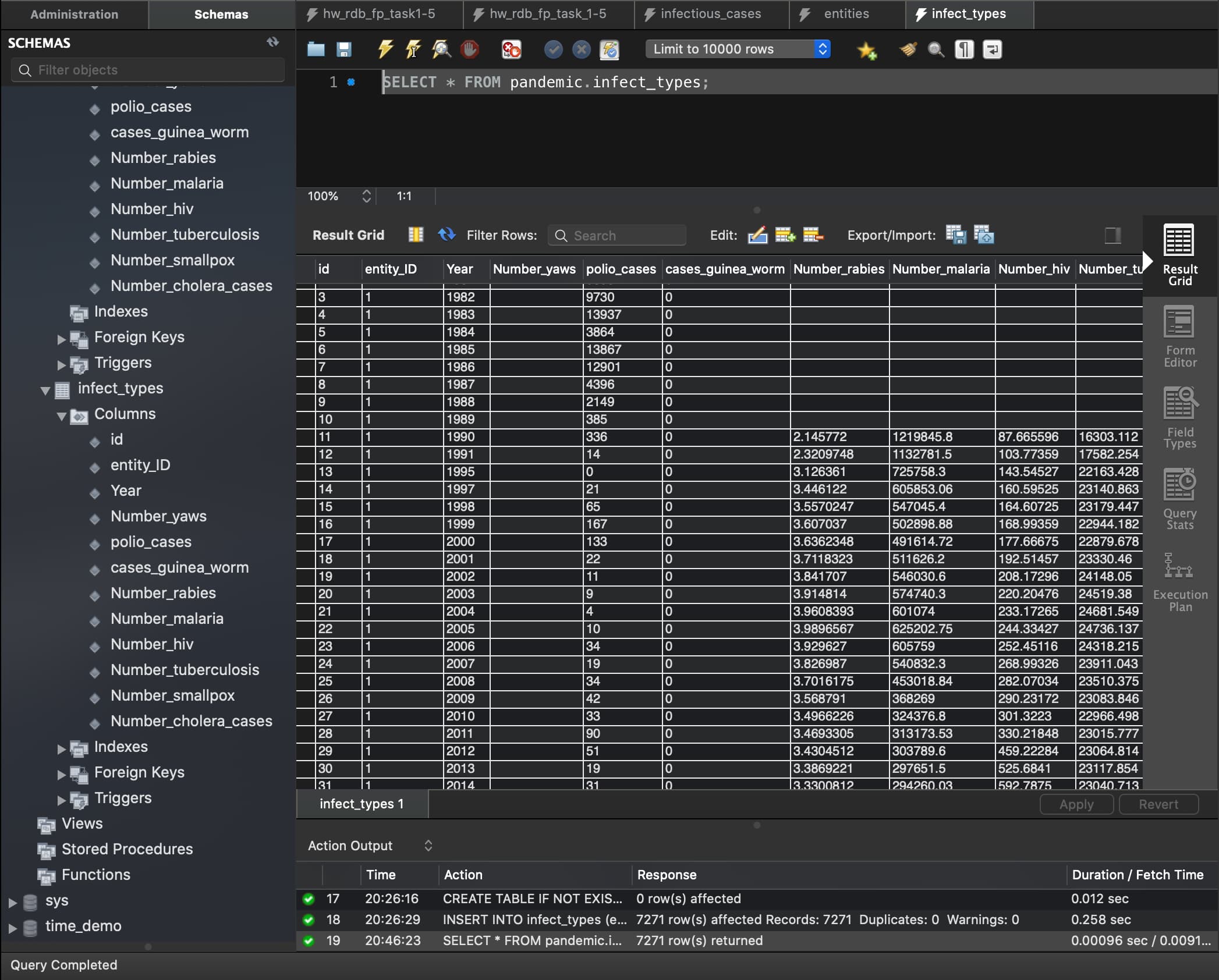Click the Explain query magnifier-lightning icon
This screenshot has height=980, width=1219.
pos(441,49)
